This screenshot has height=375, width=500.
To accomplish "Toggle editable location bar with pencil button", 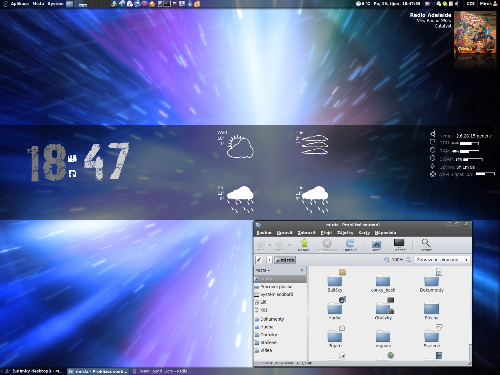I will 259,260.
